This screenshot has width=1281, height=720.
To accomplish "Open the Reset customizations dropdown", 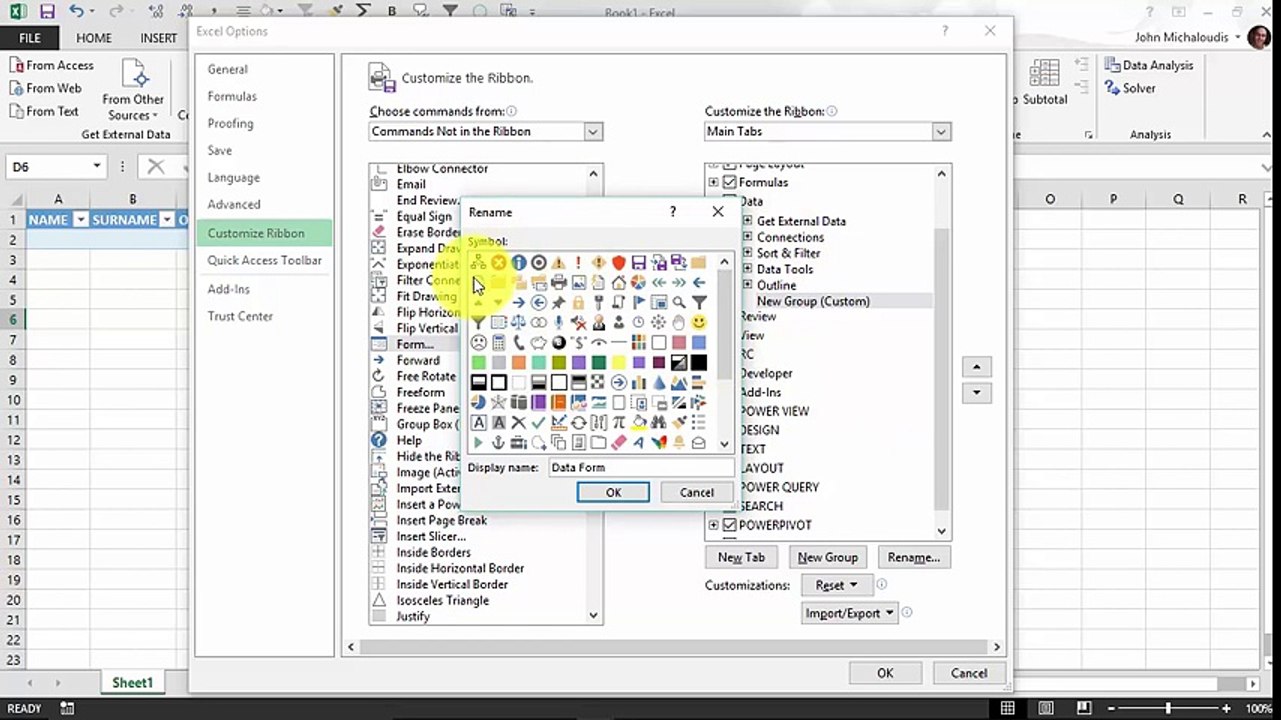I will coord(836,585).
